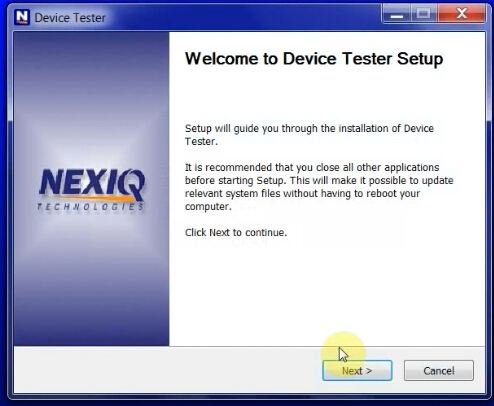This screenshot has width=494, height=406.
Task: Click the greyed-out maximize button
Action: tap(424, 14)
